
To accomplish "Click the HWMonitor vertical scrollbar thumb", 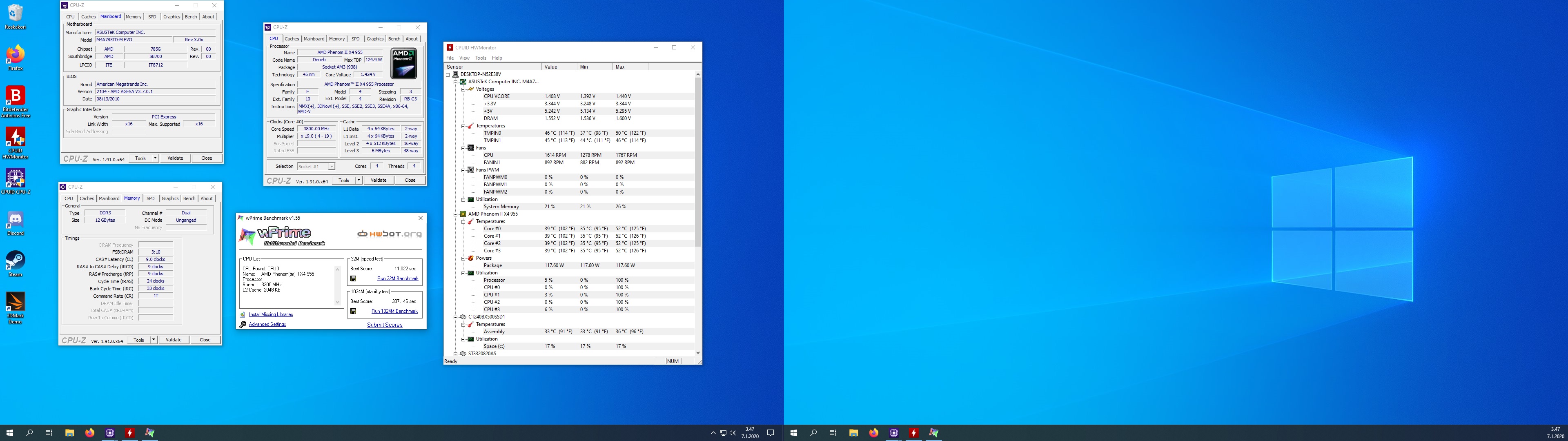I will (x=697, y=162).
